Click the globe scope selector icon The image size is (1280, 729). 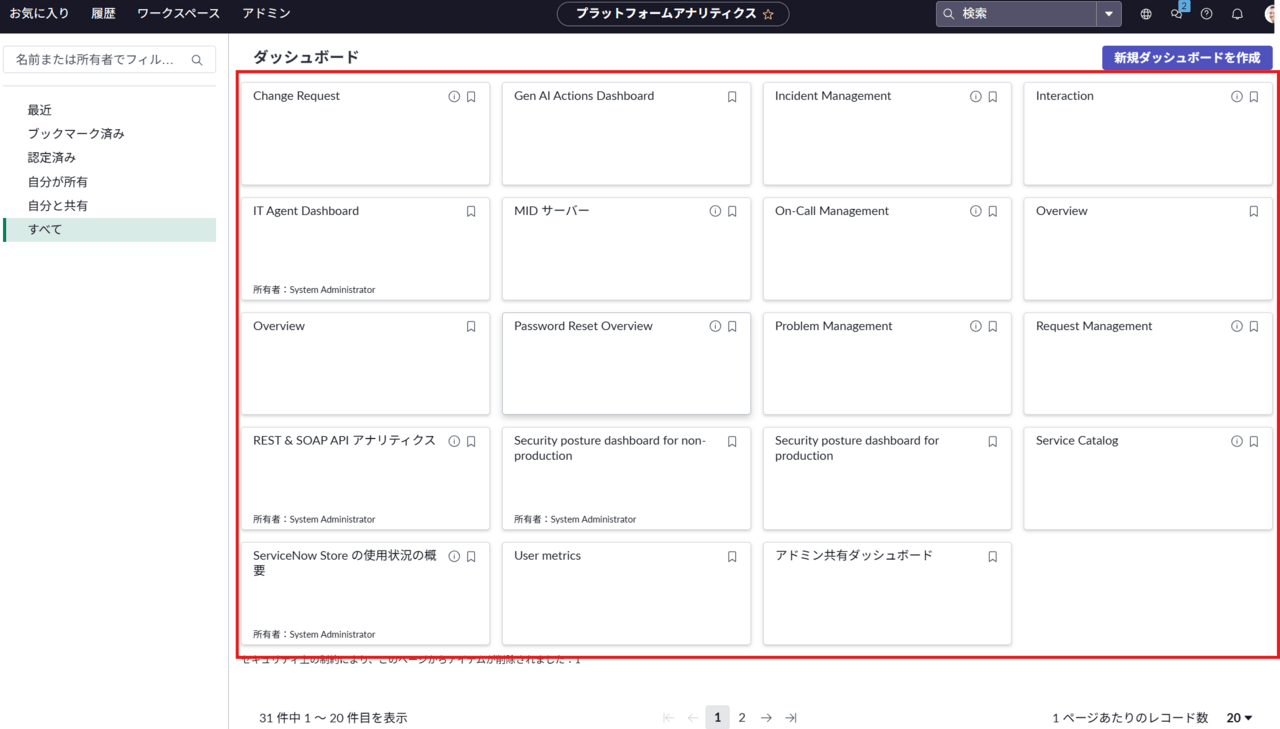click(1146, 14)
